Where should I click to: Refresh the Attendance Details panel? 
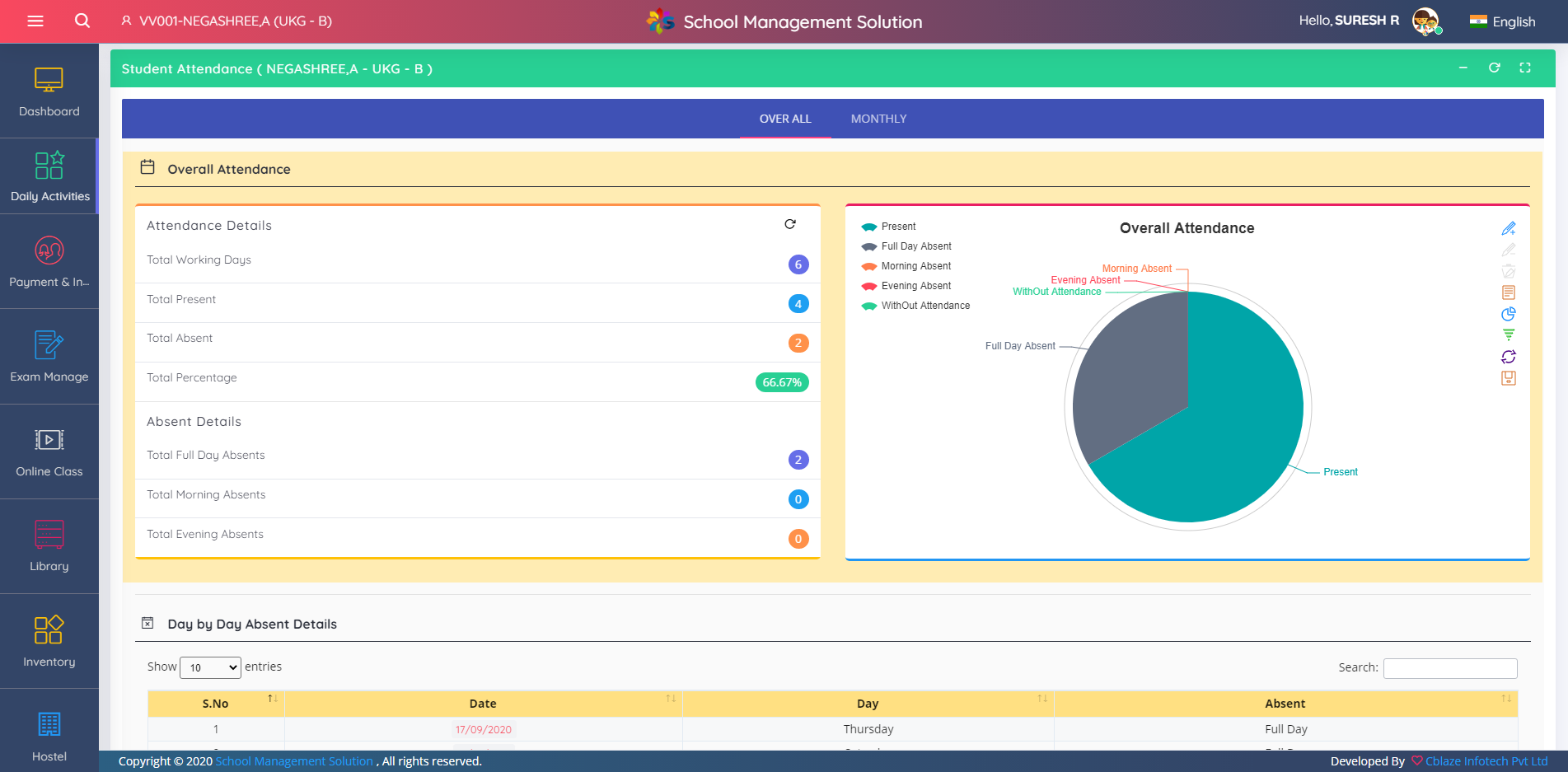tap(790, 223)
